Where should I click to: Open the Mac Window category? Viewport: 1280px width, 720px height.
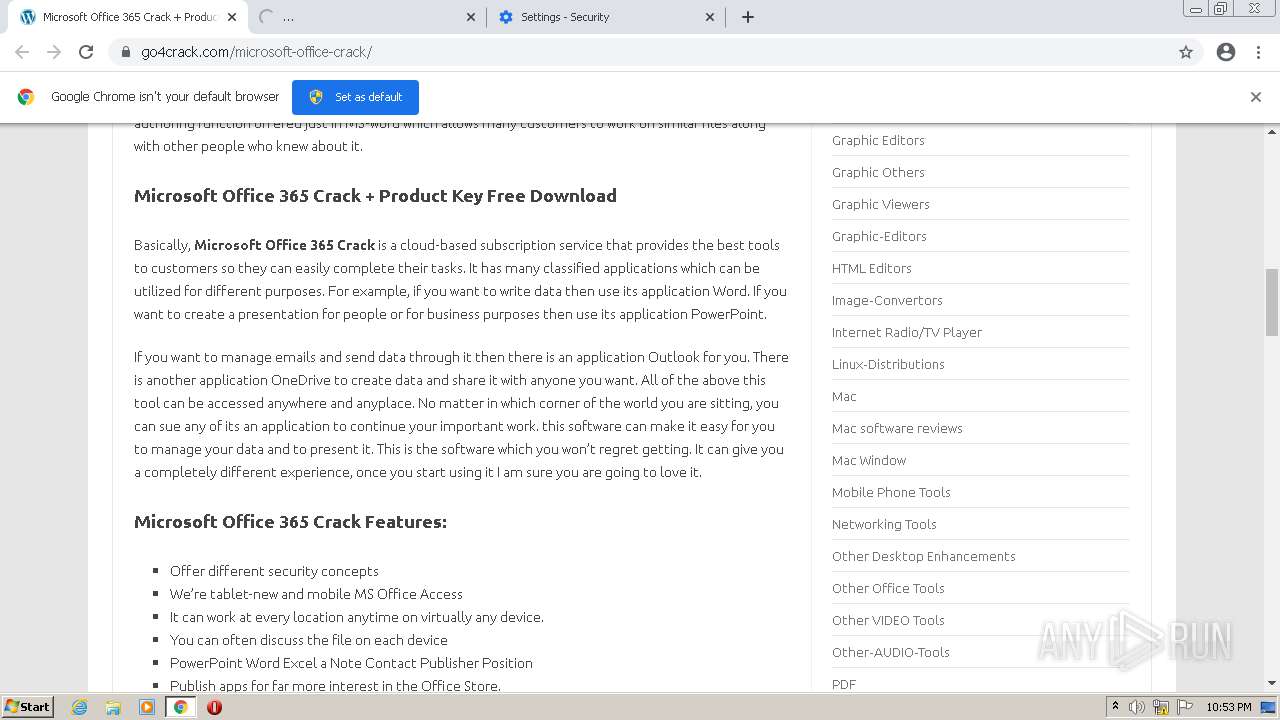(x=869, y=461)
